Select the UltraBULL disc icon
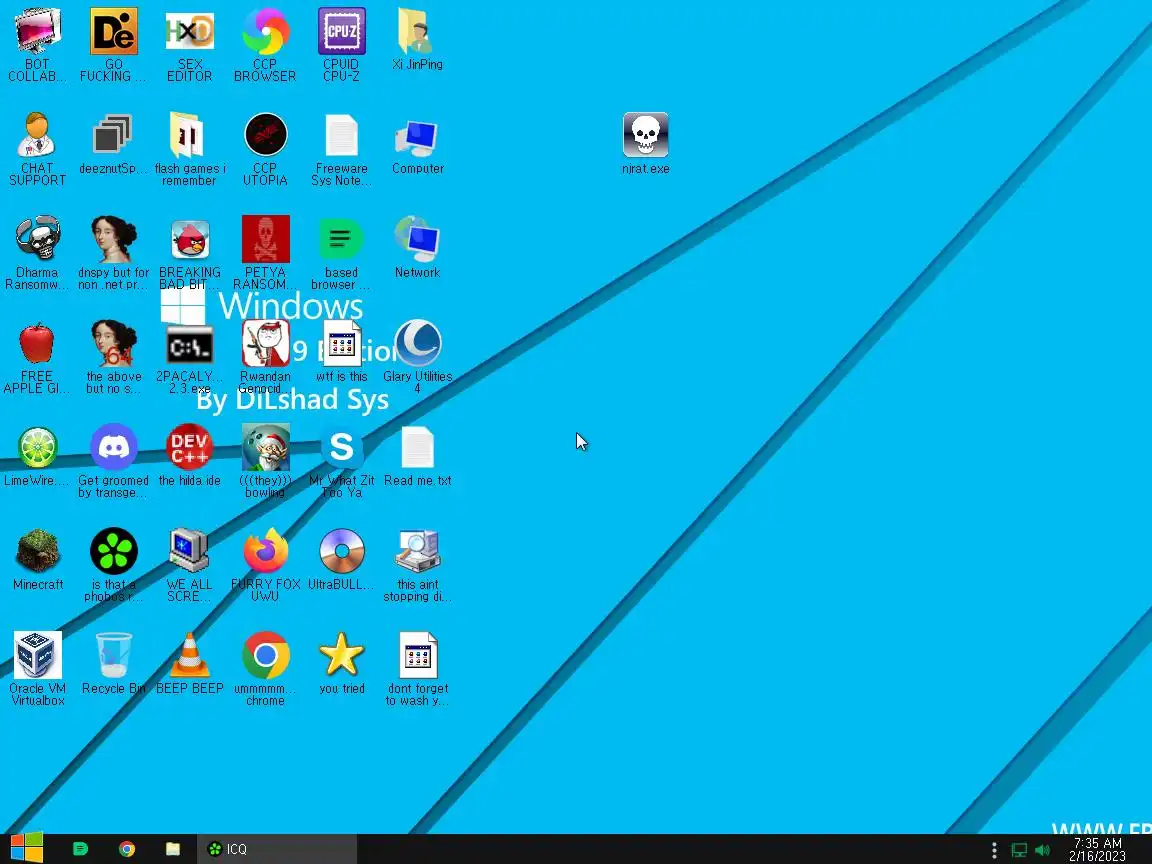 pyautogui.click(x=342, y=551)
